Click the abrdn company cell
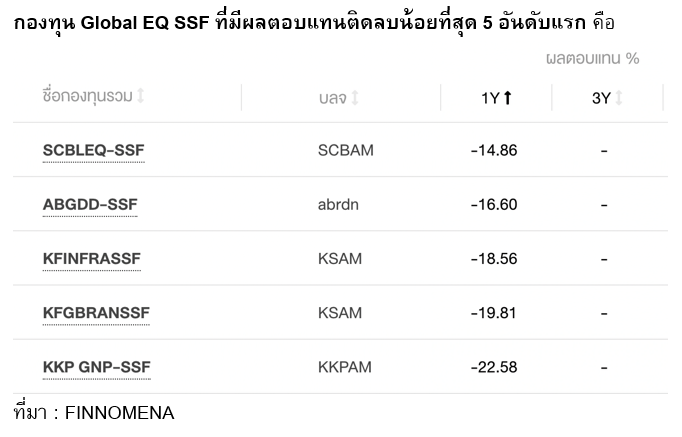Viewport: 682px width, 437px height. coord(337,204)
